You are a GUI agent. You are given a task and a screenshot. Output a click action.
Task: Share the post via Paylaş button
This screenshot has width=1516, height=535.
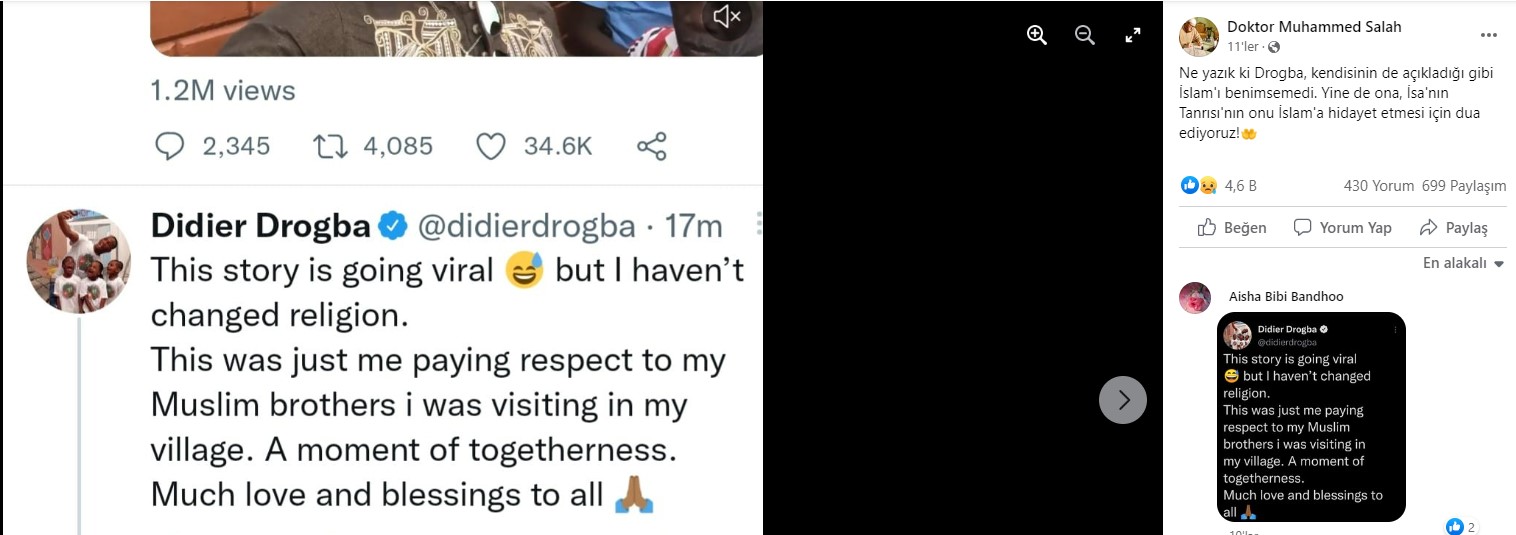click(1453, 227)
